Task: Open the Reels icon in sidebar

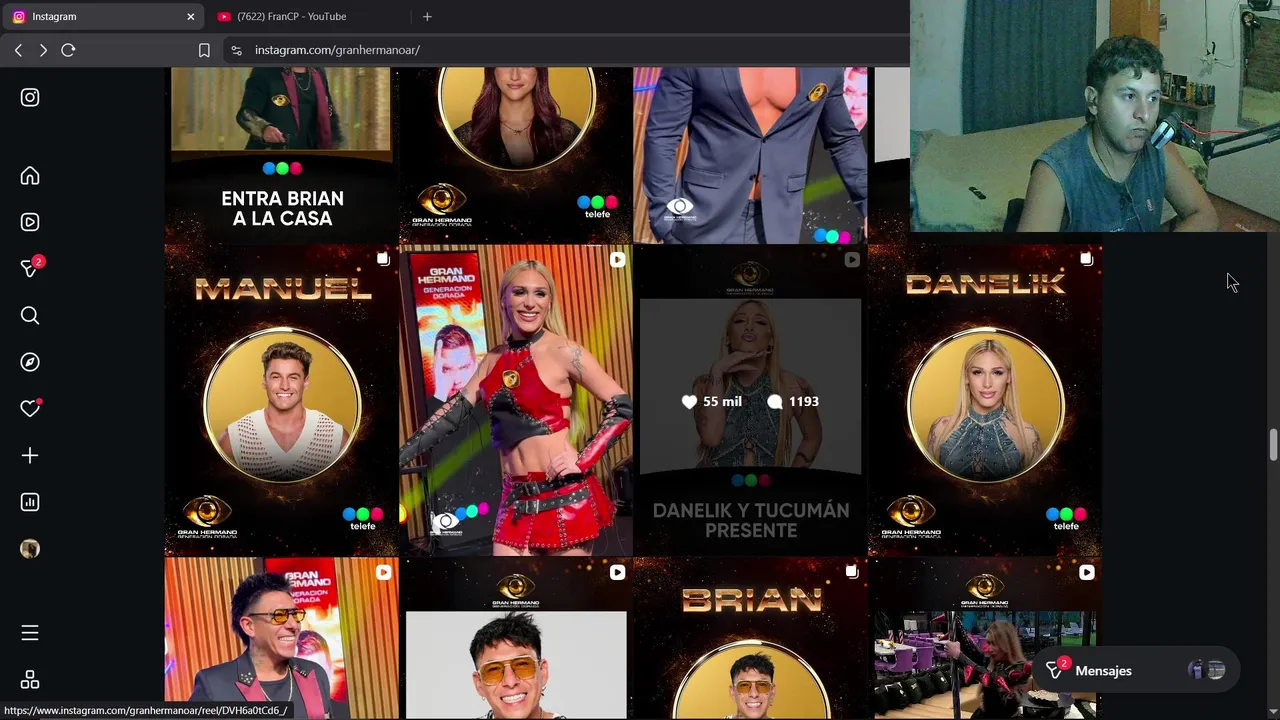Action: pos(30,222)
